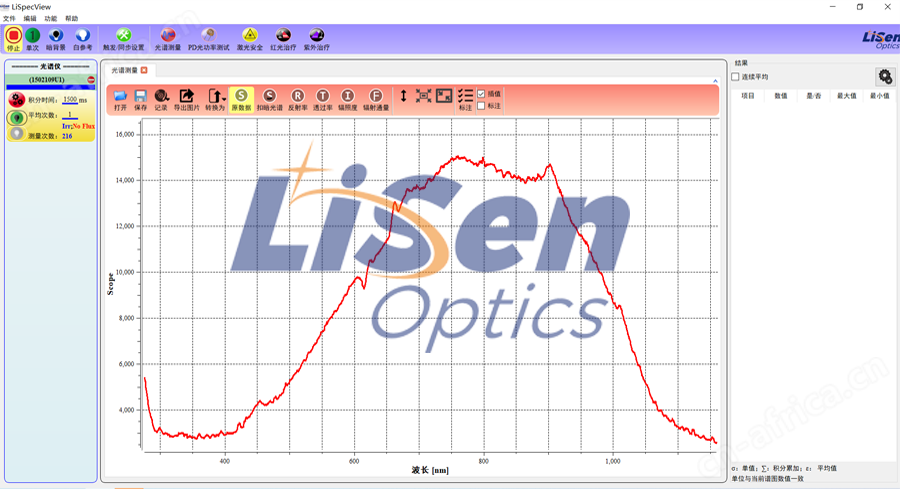Image resolution: width=900 pixels, height=489 pixels.
Task: Click the LiSen Optics logo top-right
Action: [x=880, y=40]
